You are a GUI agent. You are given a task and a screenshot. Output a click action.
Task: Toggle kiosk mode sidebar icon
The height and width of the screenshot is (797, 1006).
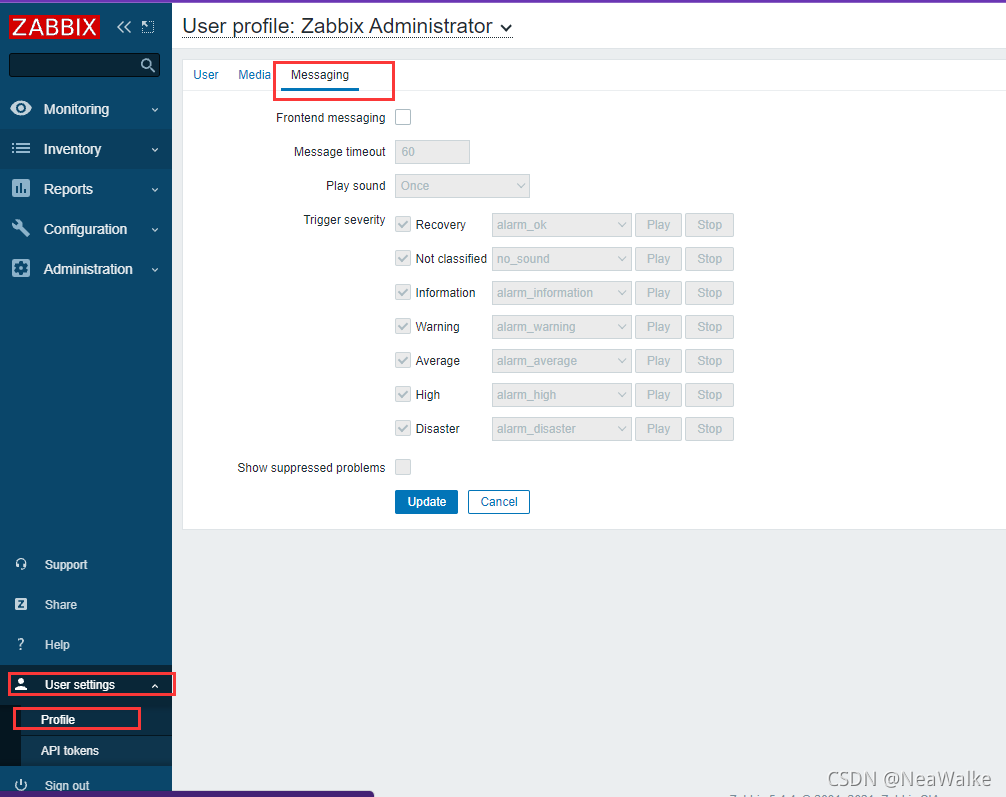point(148,27)
